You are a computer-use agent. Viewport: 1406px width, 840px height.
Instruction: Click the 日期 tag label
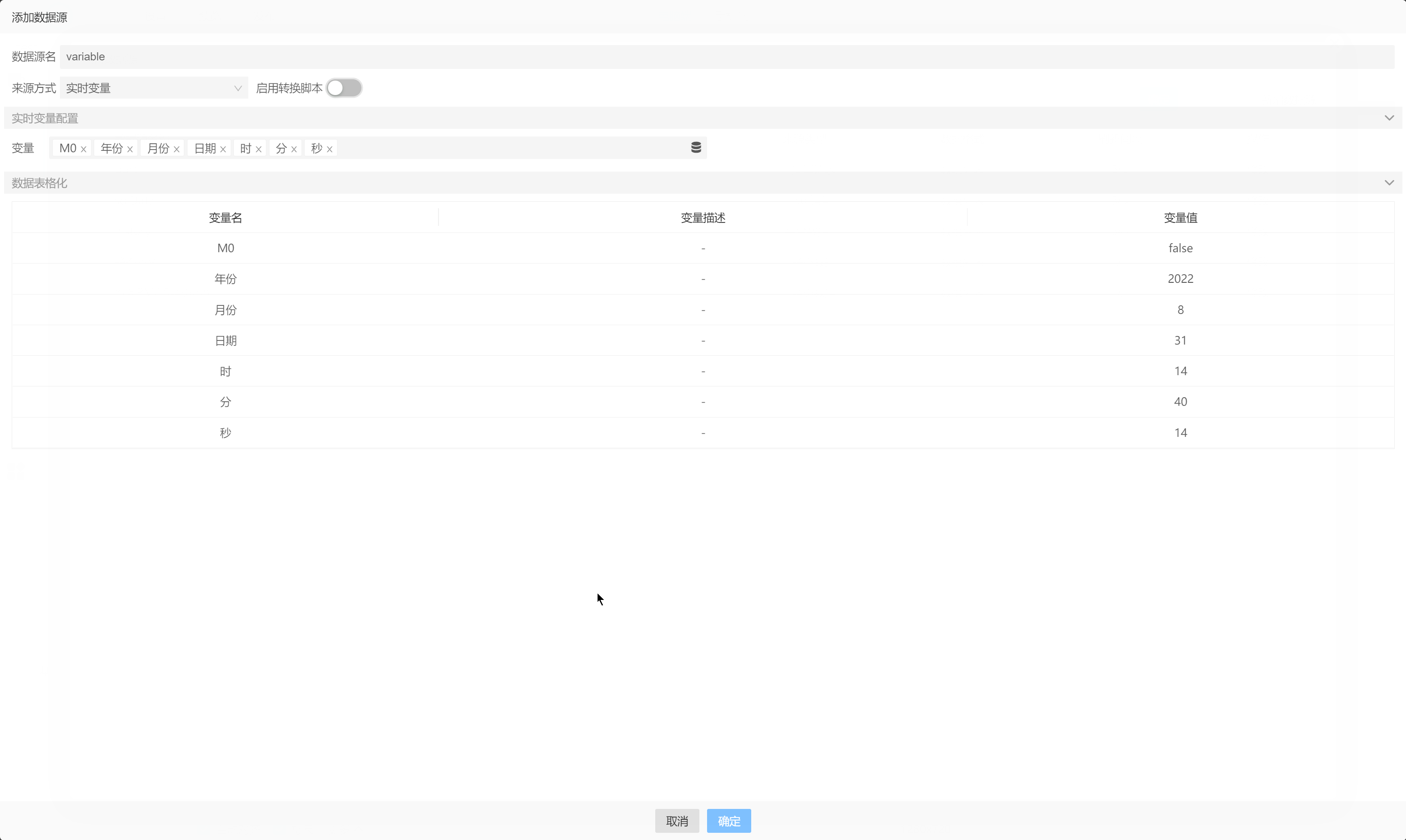pos(205,148)
